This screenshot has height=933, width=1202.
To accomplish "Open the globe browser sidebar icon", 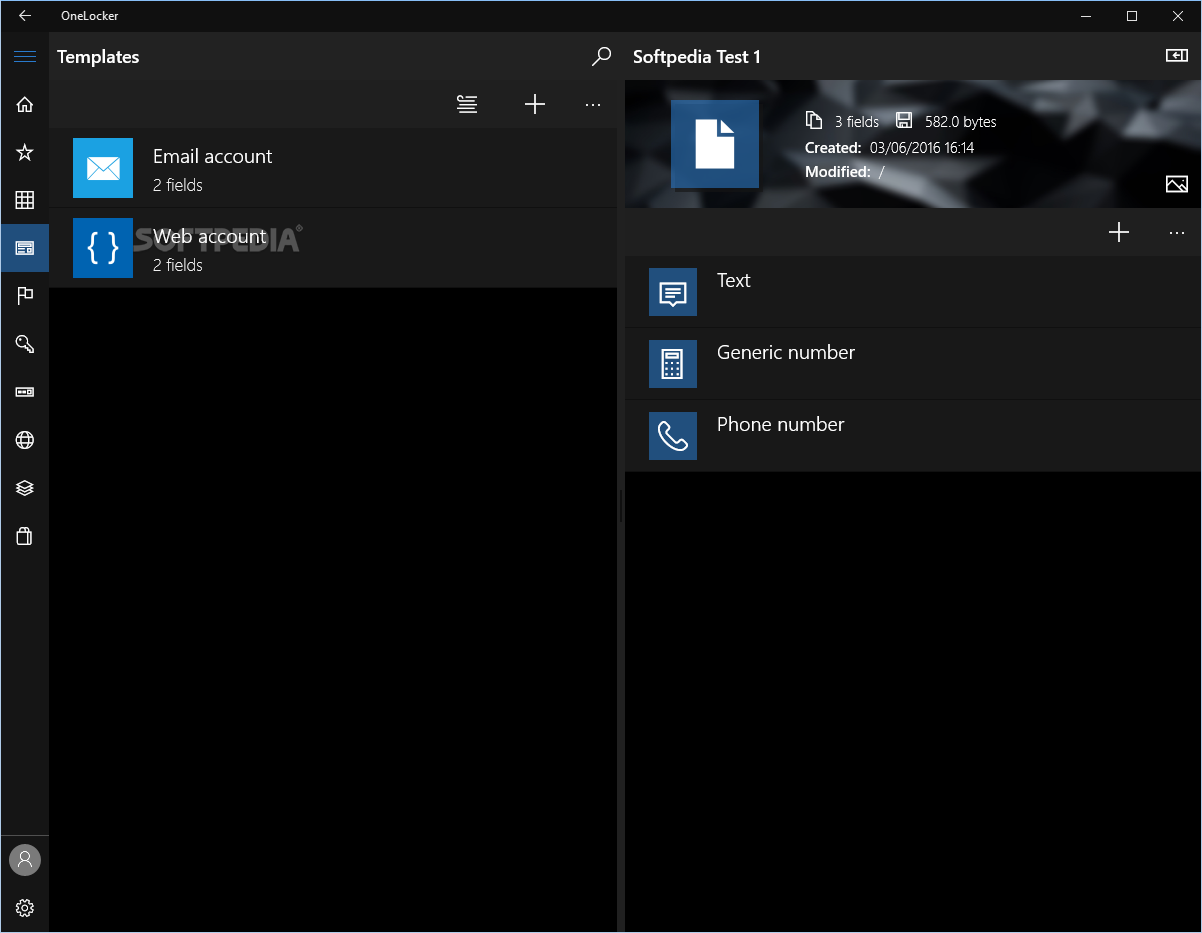I will pos(25,440).
